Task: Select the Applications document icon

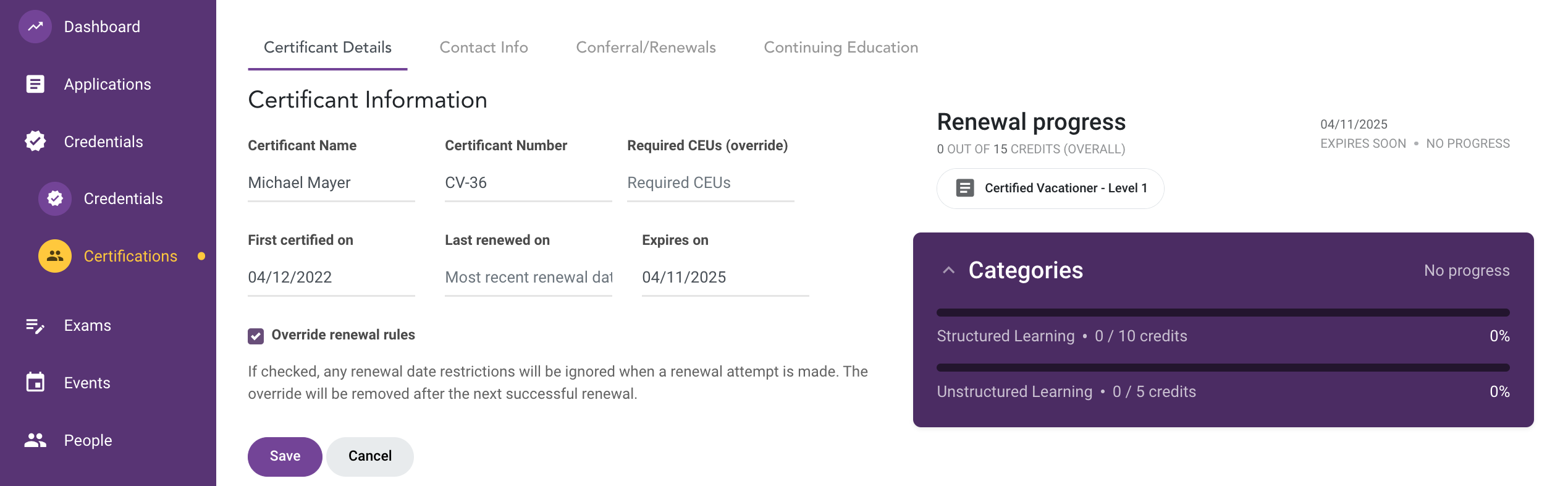Action: click(35, 84)
